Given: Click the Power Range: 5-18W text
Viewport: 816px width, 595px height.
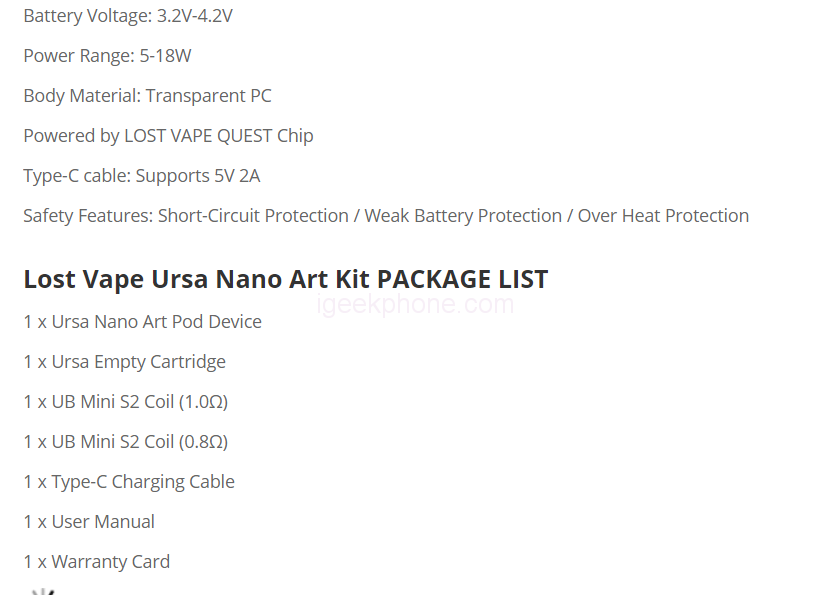Looking at the screenshot, I should (107, 56).
